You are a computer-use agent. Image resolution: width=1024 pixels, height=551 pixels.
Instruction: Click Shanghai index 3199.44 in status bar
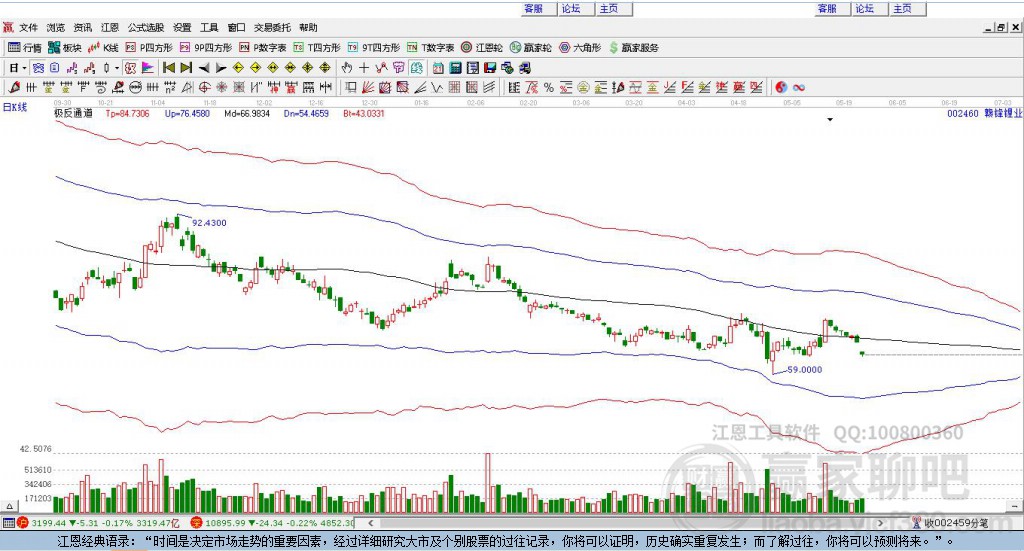coord(48,523)
